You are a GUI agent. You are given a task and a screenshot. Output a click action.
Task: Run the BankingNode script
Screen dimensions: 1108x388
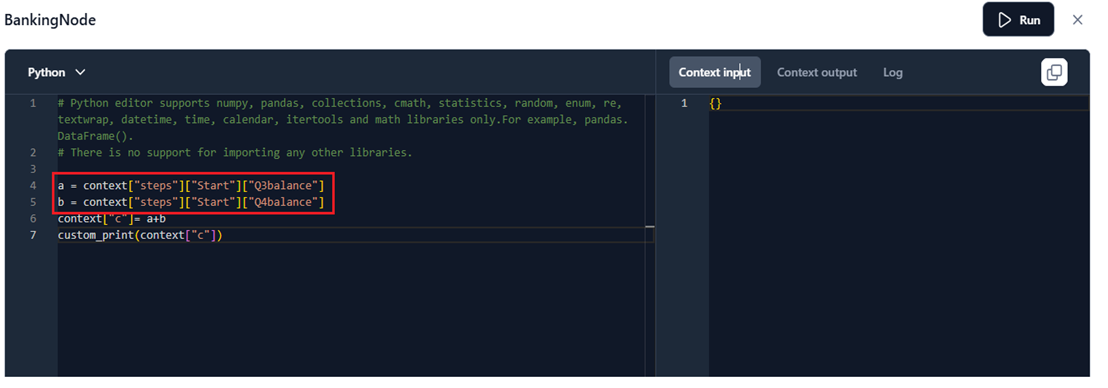[x=1018, y=20]
